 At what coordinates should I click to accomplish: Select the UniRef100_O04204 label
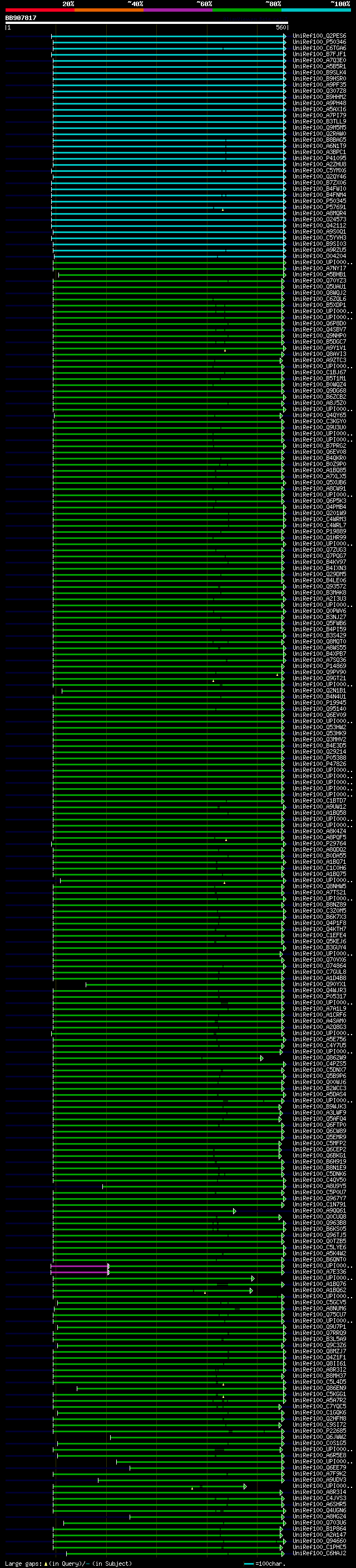pos(319,256)
